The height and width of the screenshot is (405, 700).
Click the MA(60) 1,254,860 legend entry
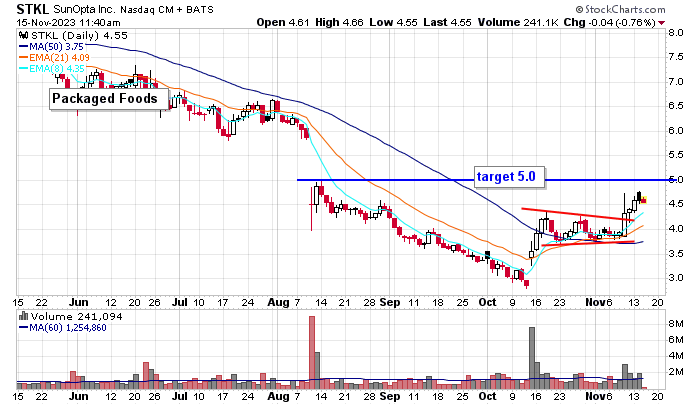62,328
